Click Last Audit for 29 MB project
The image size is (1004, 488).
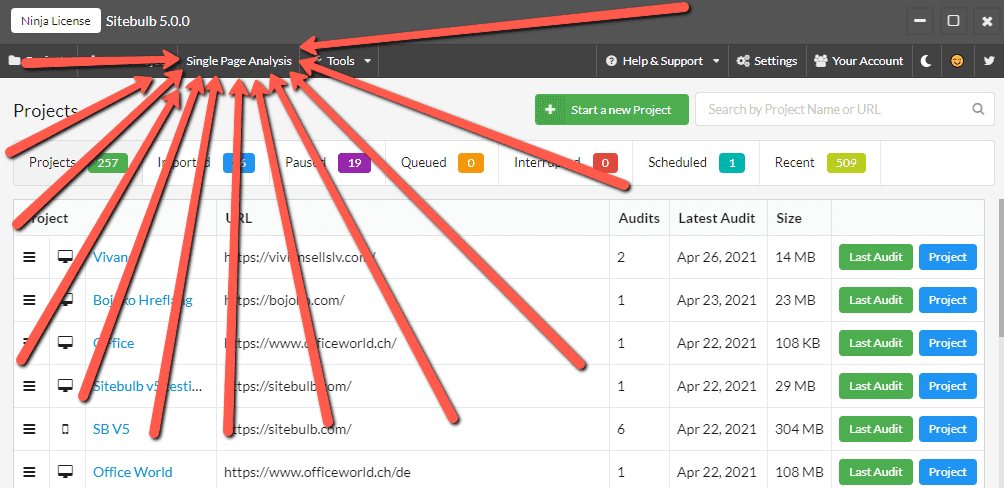pyautogui.click(x=875, y=386)
